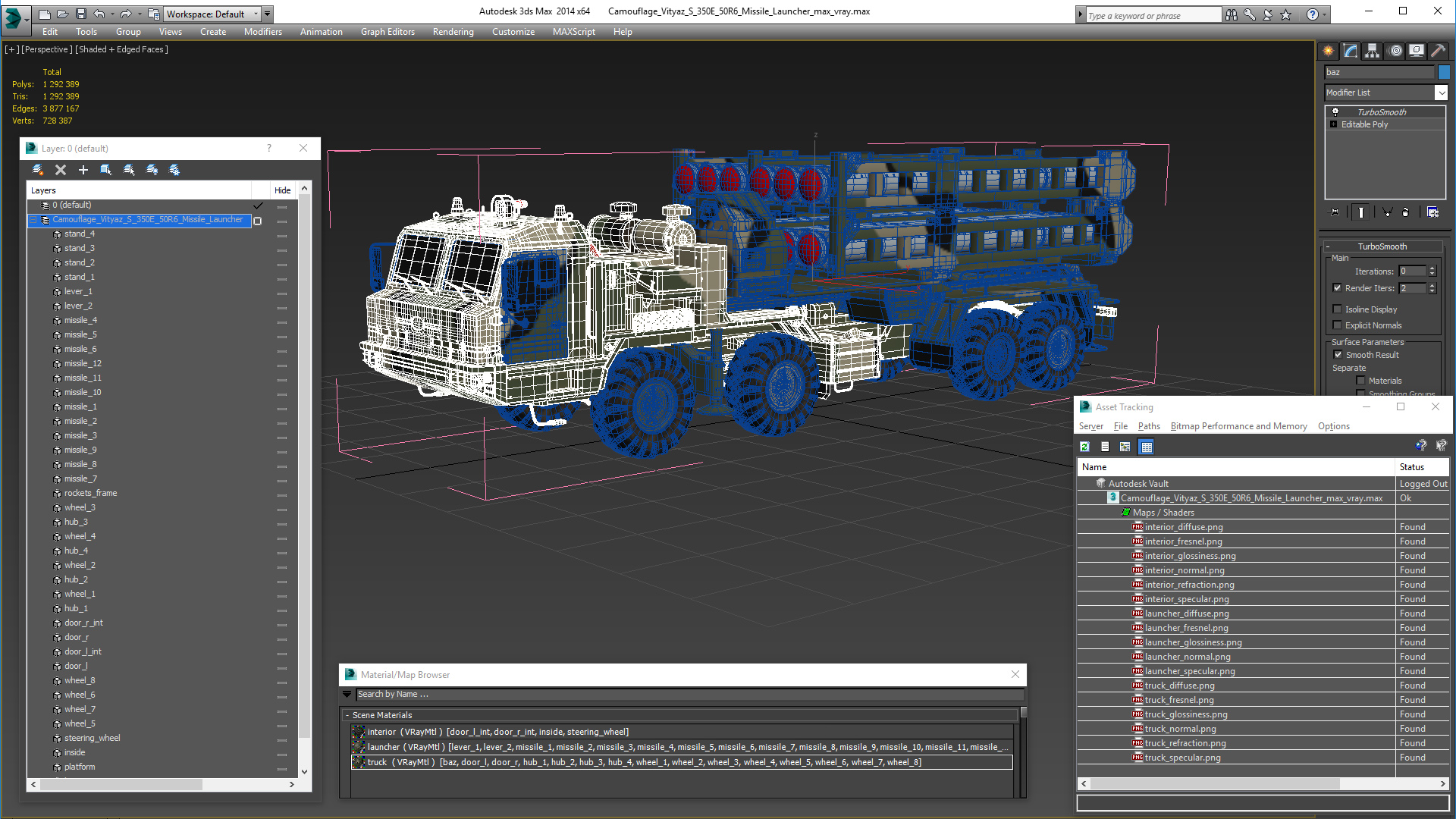Enable the Explicit Normals checkbox
The width and height of the screenshot is (1456, 819).
pyautogui.click(x=1338, y=325)
